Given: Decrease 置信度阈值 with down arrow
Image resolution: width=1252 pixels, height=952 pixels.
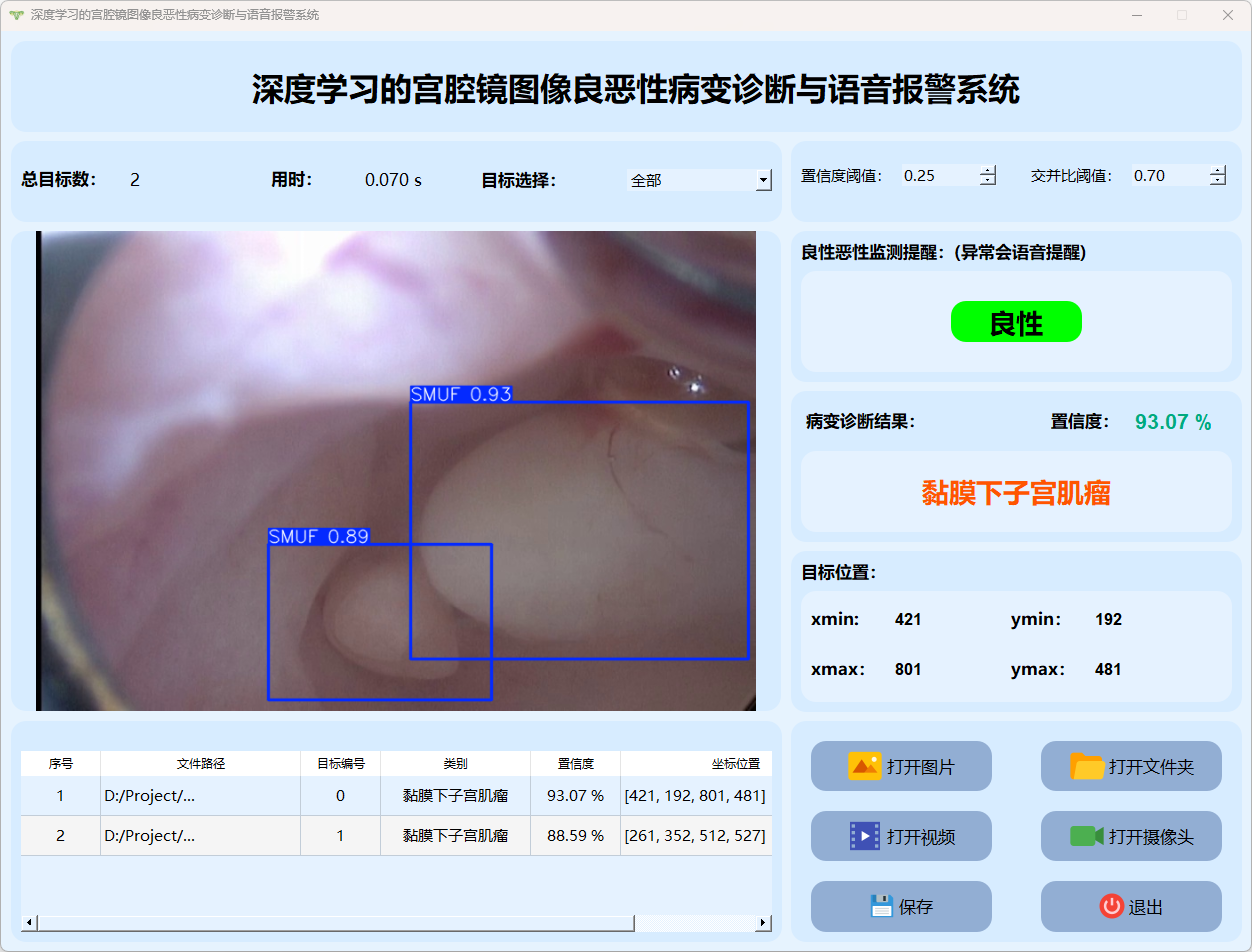Looking at the screenshot, I should (988, 180).
